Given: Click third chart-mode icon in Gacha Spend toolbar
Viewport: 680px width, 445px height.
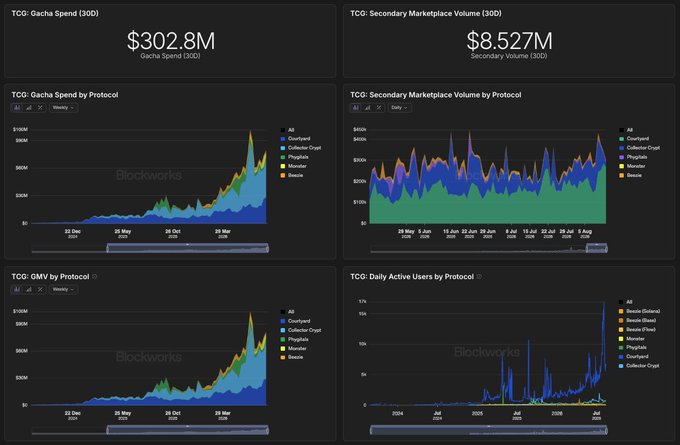Looking at the screenshot, I should [x=40, y=108].
